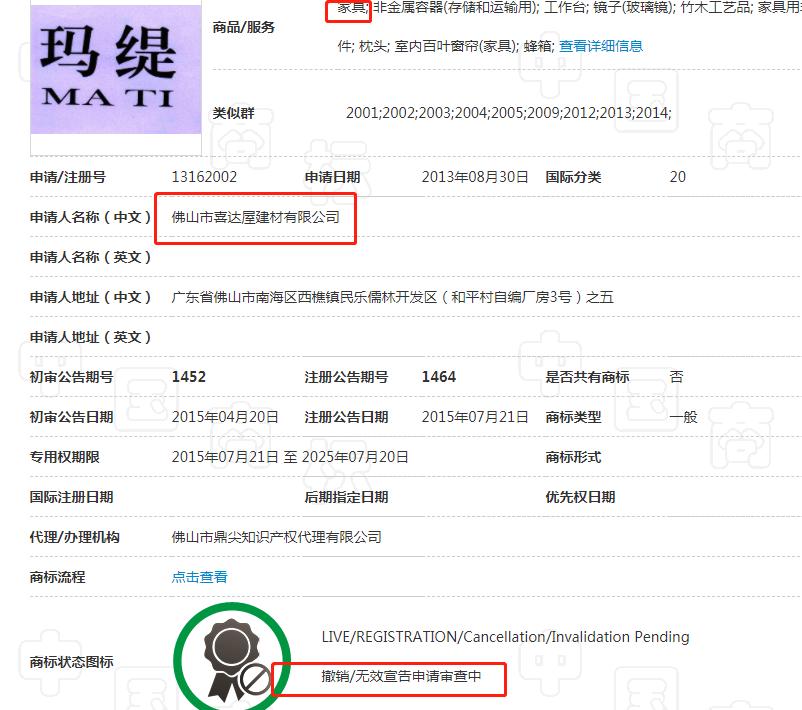This screenshot has height=710, width=802.
Task: Click 注册公告期号 value 1464
Action: tap(438, 377)
